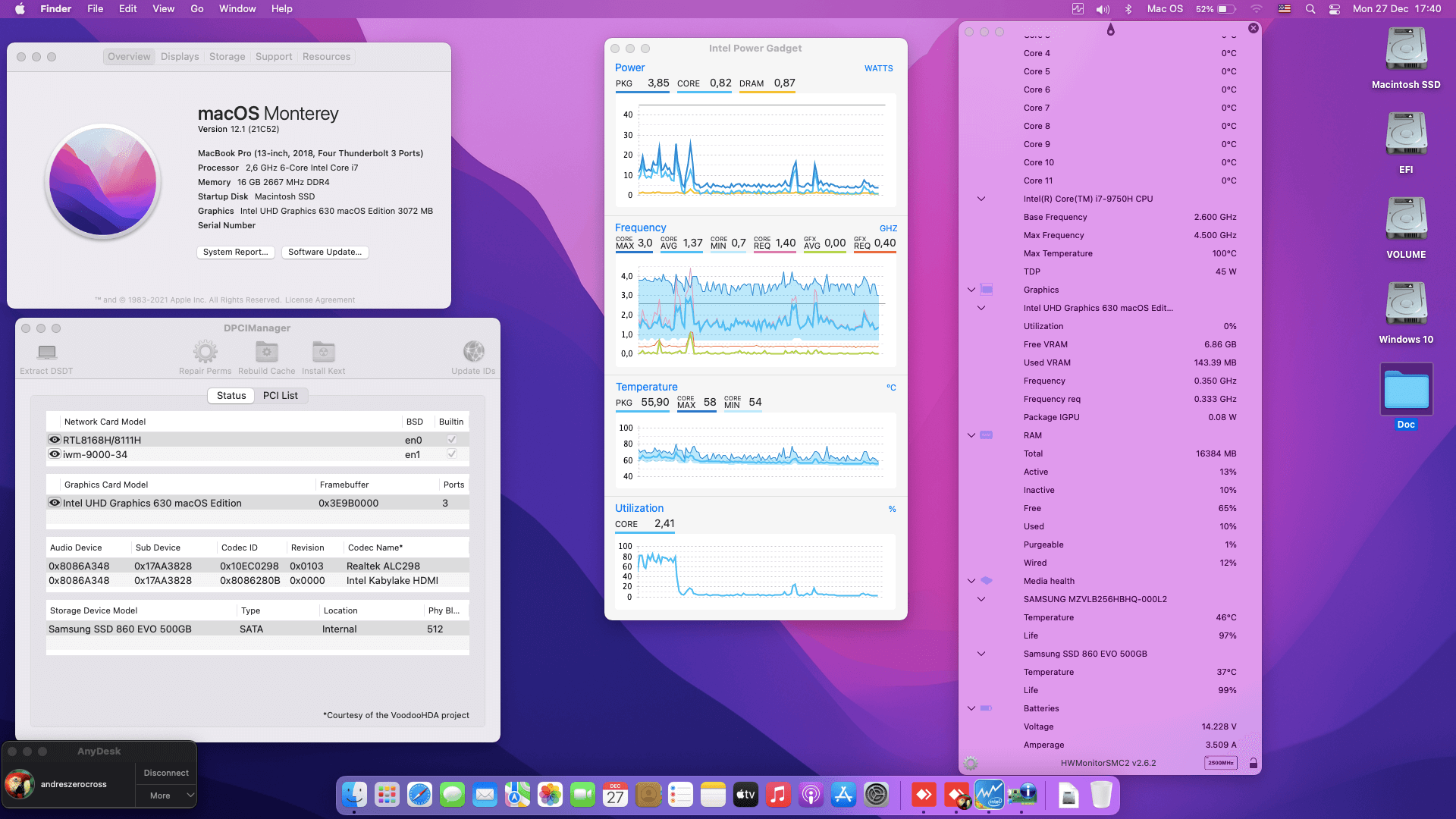Click Repair Perms gear icon in DPCIManager
The image size is (1456, 819).
pyautogui.click(x=205, y=352)
